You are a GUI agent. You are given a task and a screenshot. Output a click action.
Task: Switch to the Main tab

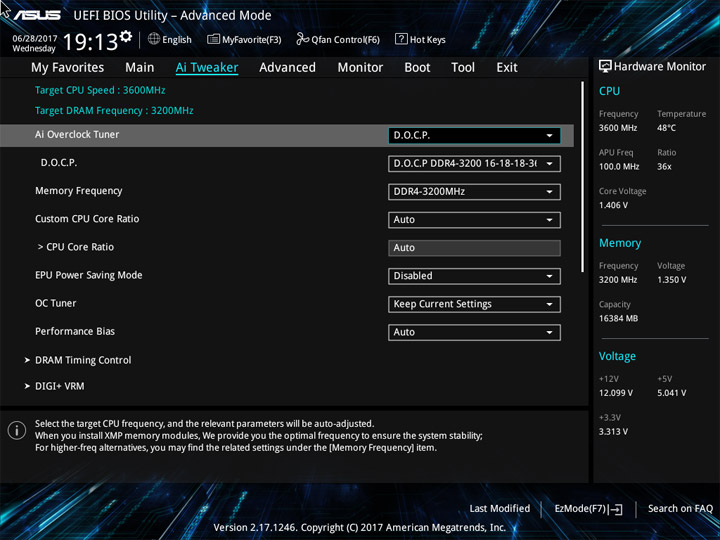coord(140,68)
